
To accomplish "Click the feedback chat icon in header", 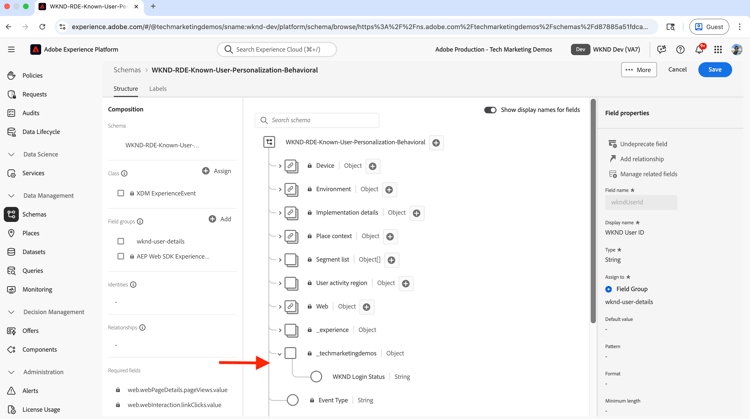I will pyautogui.click(x=662, y=49).
